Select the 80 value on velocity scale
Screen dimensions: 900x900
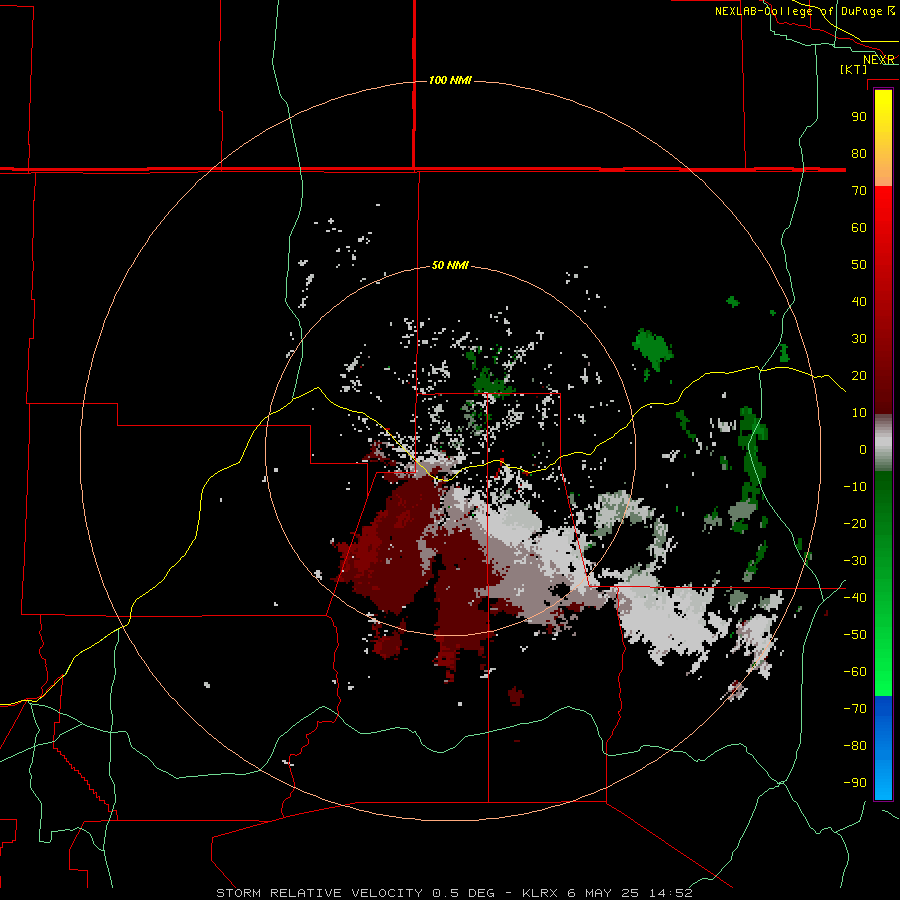tap(859, 153)
